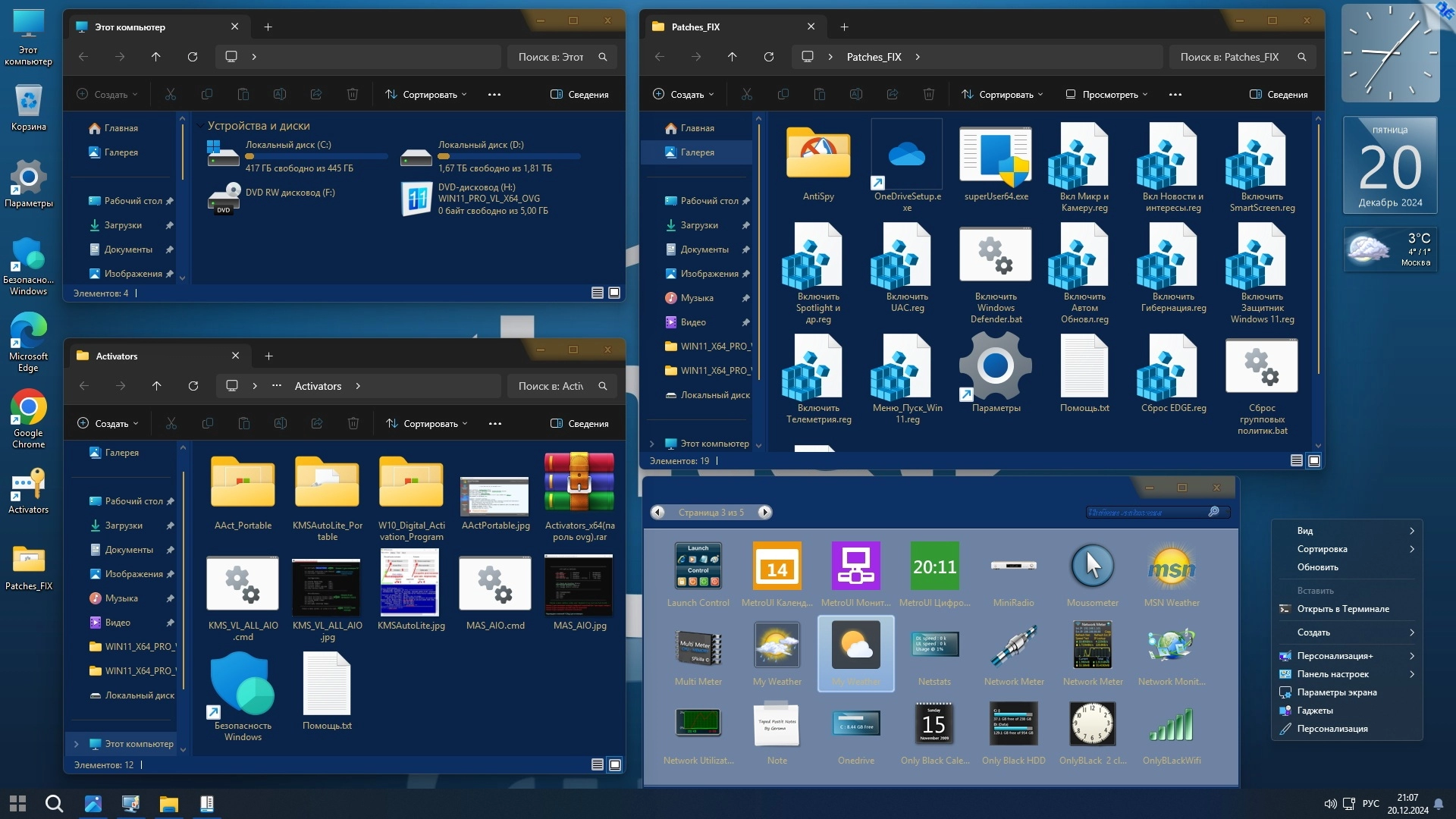The height and width of the screenshot is (819, 1456).
Task: Expand Этот компьютер tree item in Activators
Action: [x=76, y=744]
